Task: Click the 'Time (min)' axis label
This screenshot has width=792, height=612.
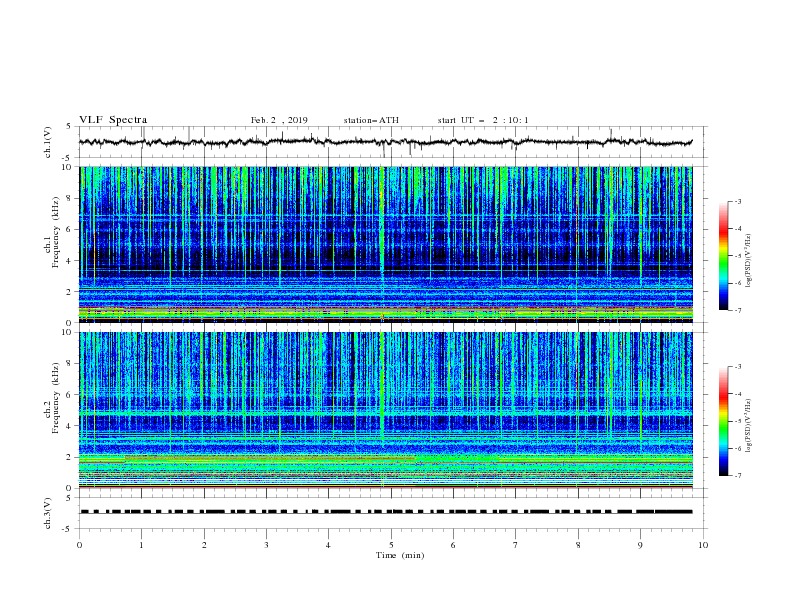Action: click(x=400, y=555)
